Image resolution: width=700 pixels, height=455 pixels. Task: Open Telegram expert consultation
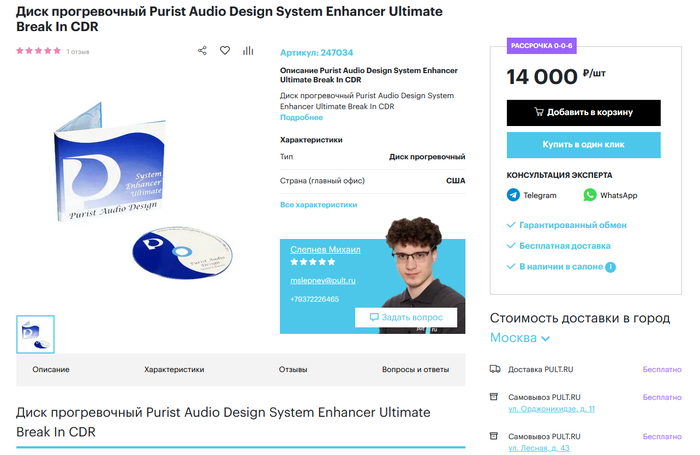coord(532,195)
